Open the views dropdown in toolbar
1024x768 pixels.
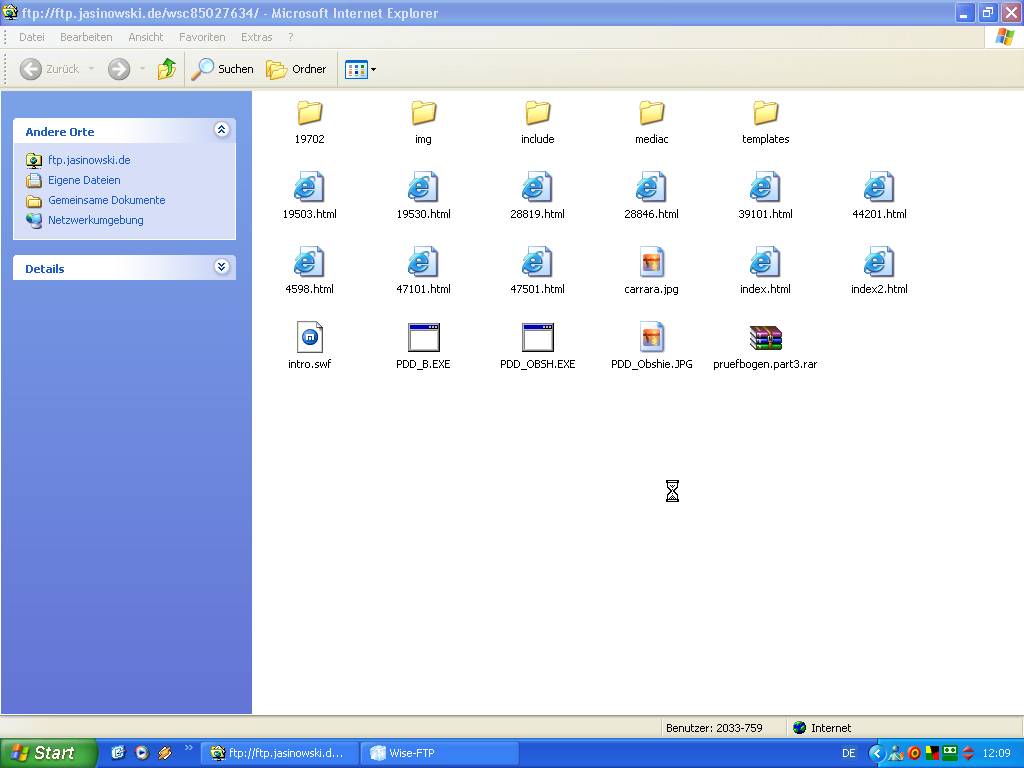(360, 69)
